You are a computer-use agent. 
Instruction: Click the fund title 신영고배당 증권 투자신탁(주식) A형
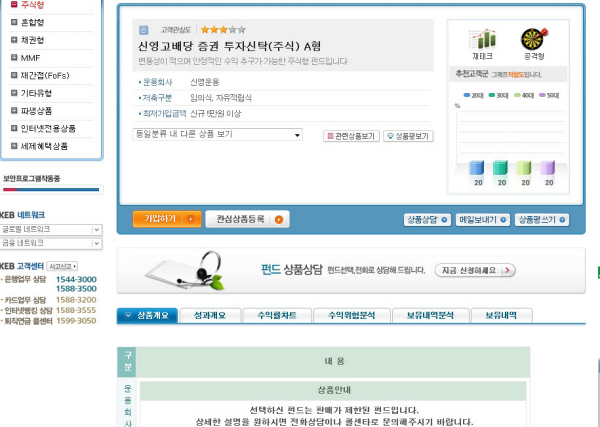click(229, 46)
